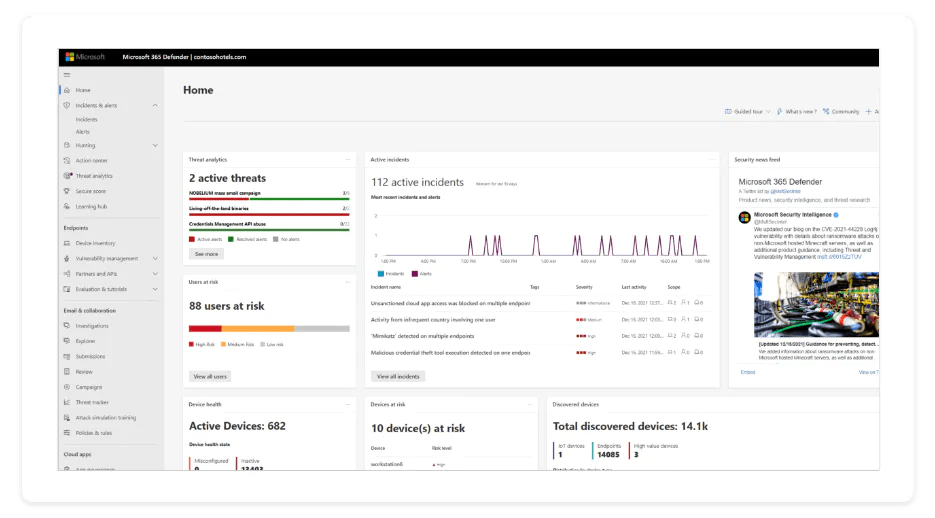
Task: Select Credentials Management API abuse threat
Action: tap(227, 224)
